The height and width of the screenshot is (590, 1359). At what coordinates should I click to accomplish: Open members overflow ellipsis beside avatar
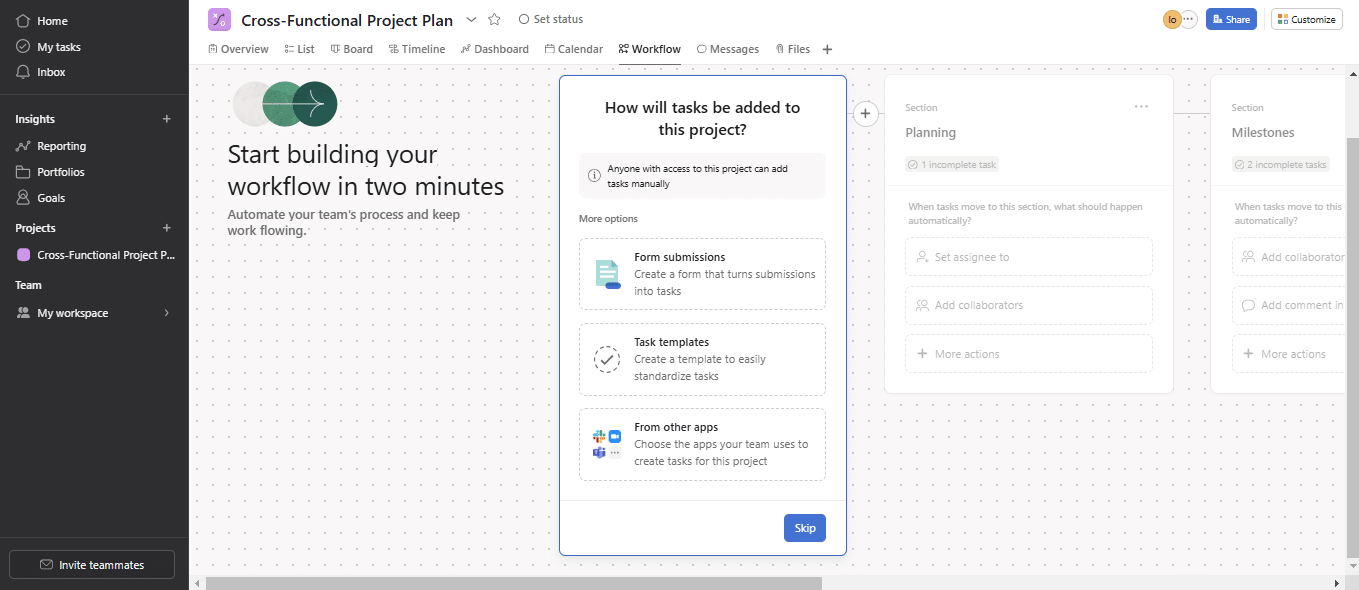tap(1189, 19)
